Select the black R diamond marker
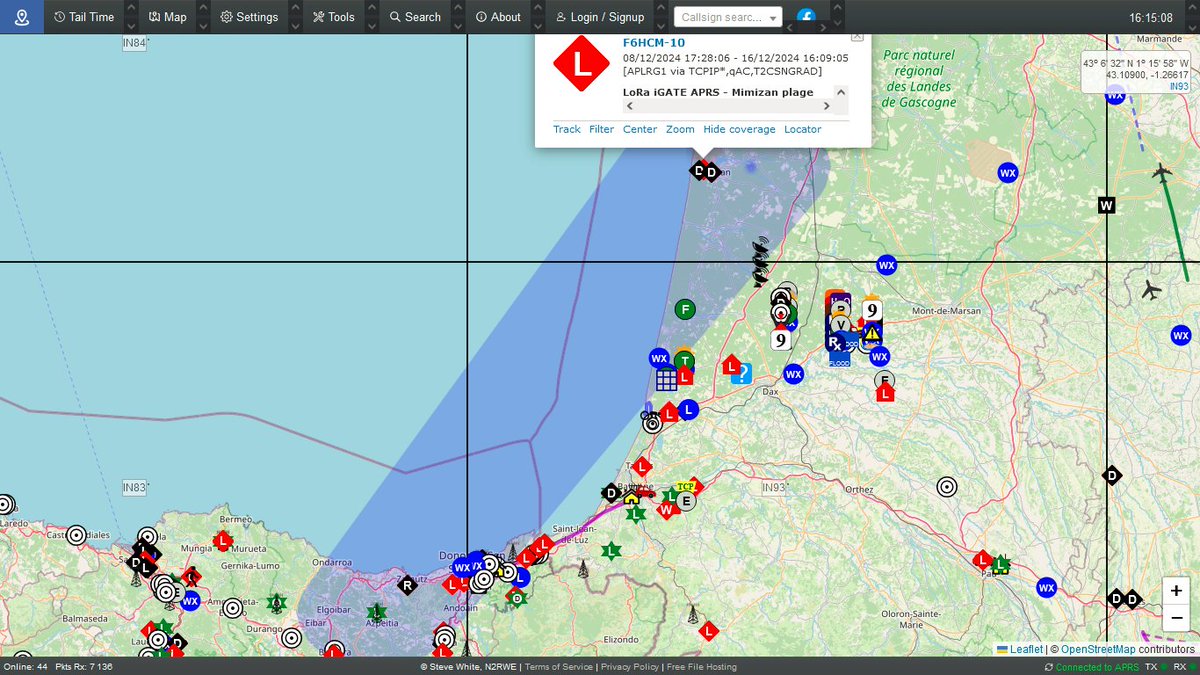The width and height of the screenshot is (1200, 675). 407,585
